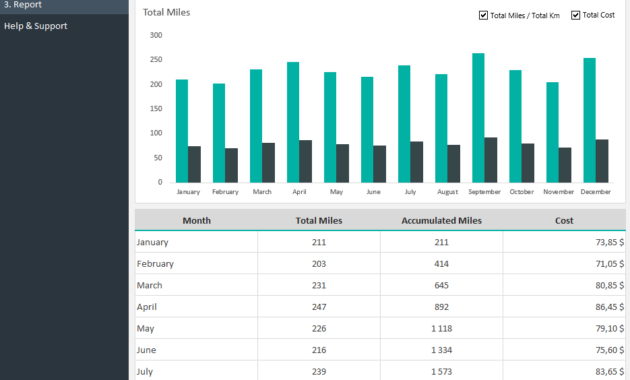Click the teal January miles bar
630x380 pixels.
(x=182, y=131)
